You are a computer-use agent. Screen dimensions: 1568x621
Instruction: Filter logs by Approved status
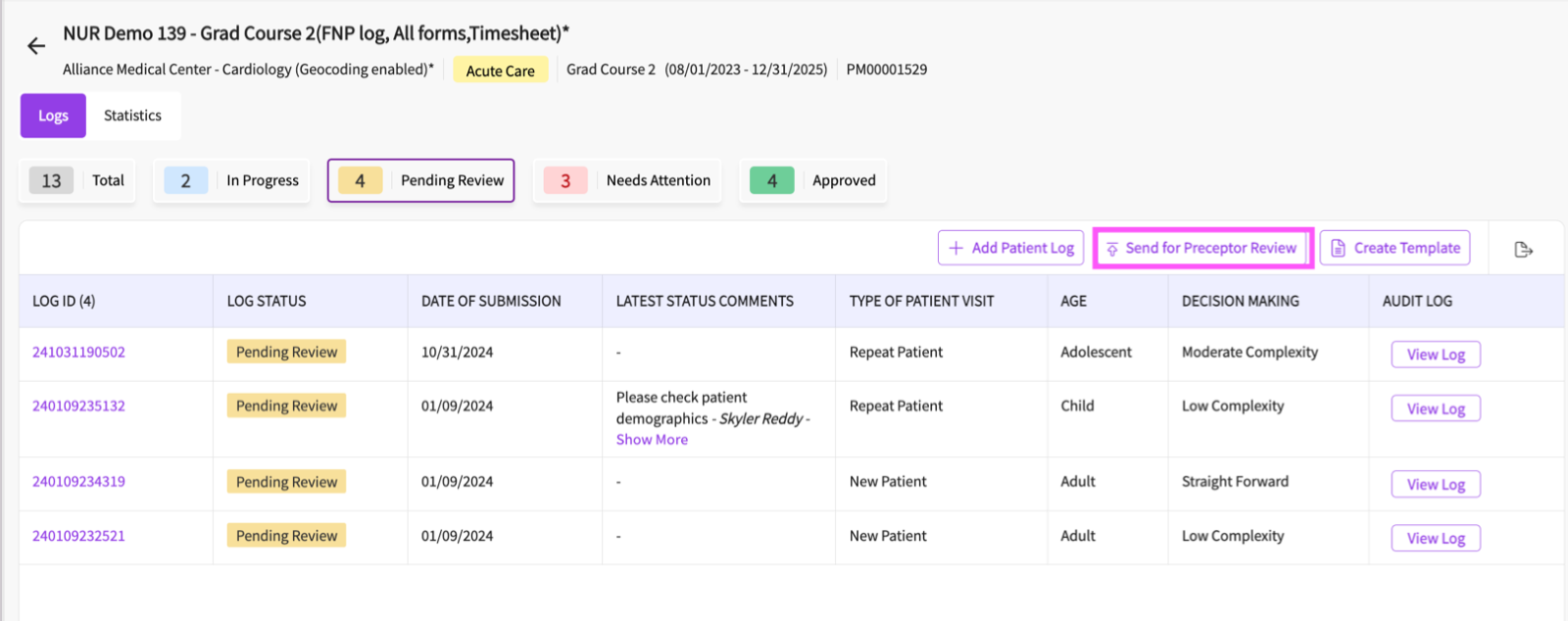pos(812,181)
